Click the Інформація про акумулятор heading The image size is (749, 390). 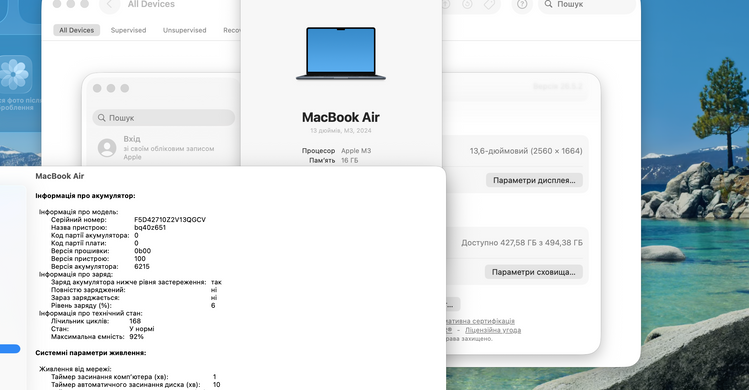(x=86, y=195)
